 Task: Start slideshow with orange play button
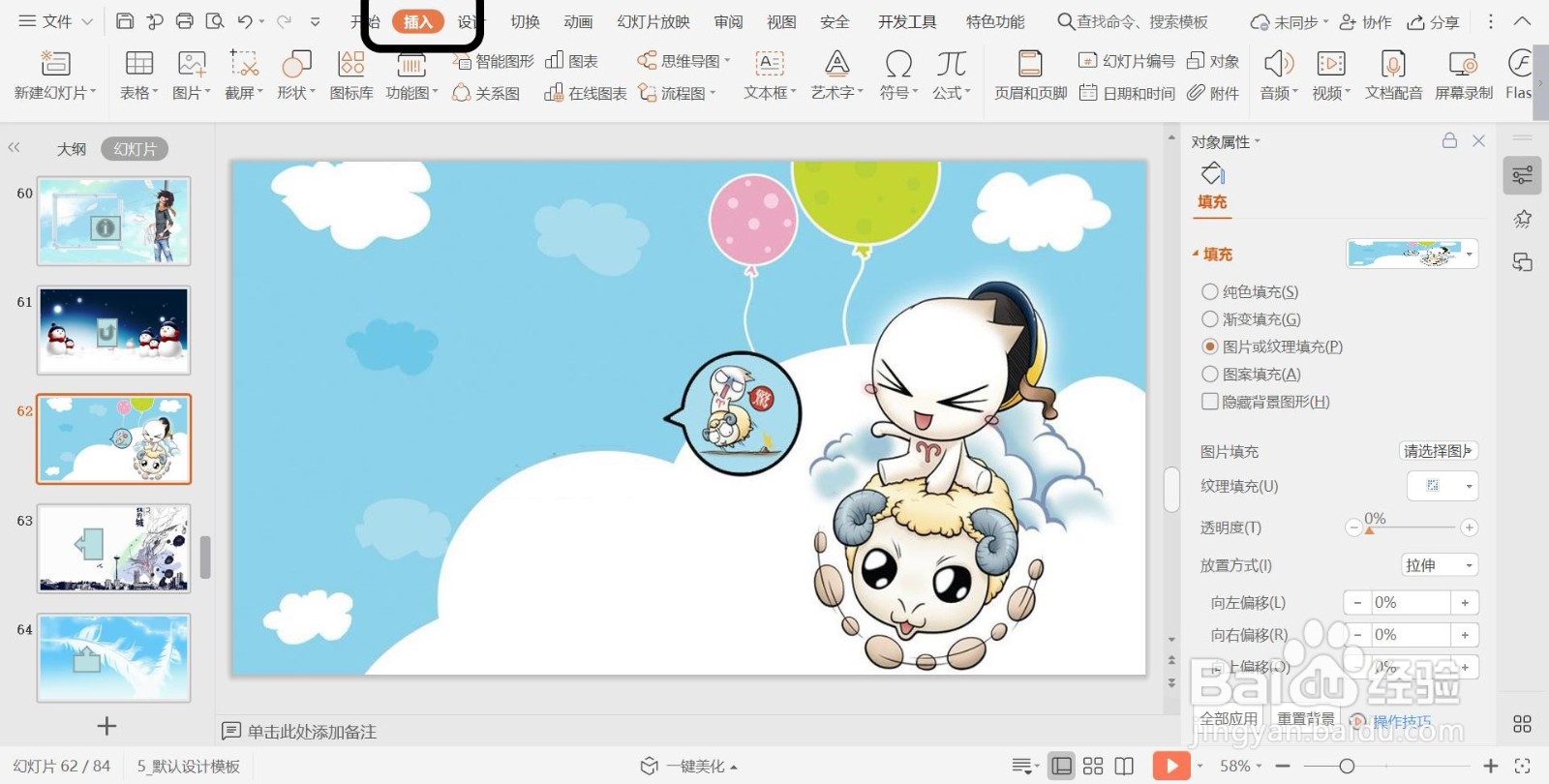[1171, 766]
